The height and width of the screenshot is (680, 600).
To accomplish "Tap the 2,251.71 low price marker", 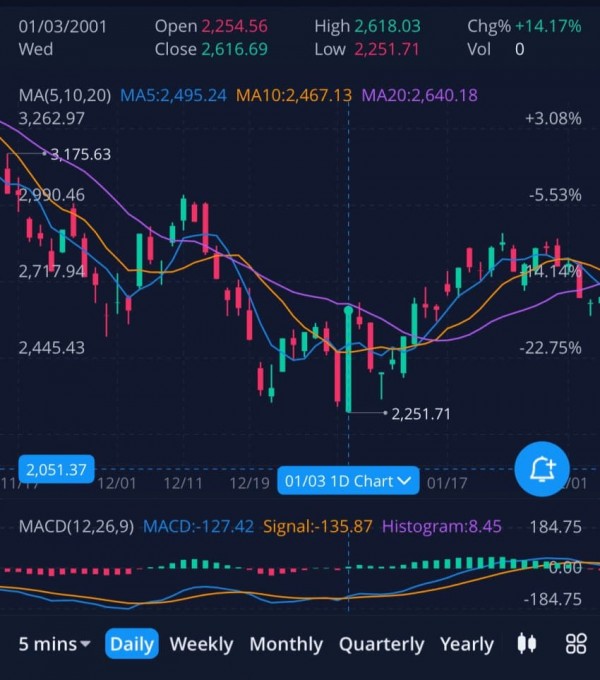I will 421,413.
